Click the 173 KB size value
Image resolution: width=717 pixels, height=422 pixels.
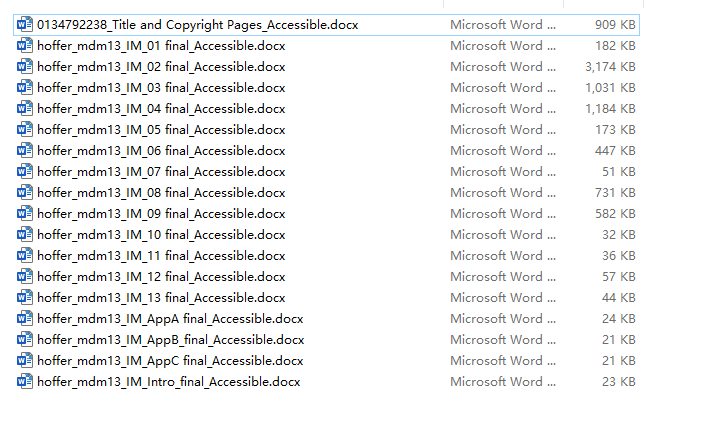click(x=615, y=130)
